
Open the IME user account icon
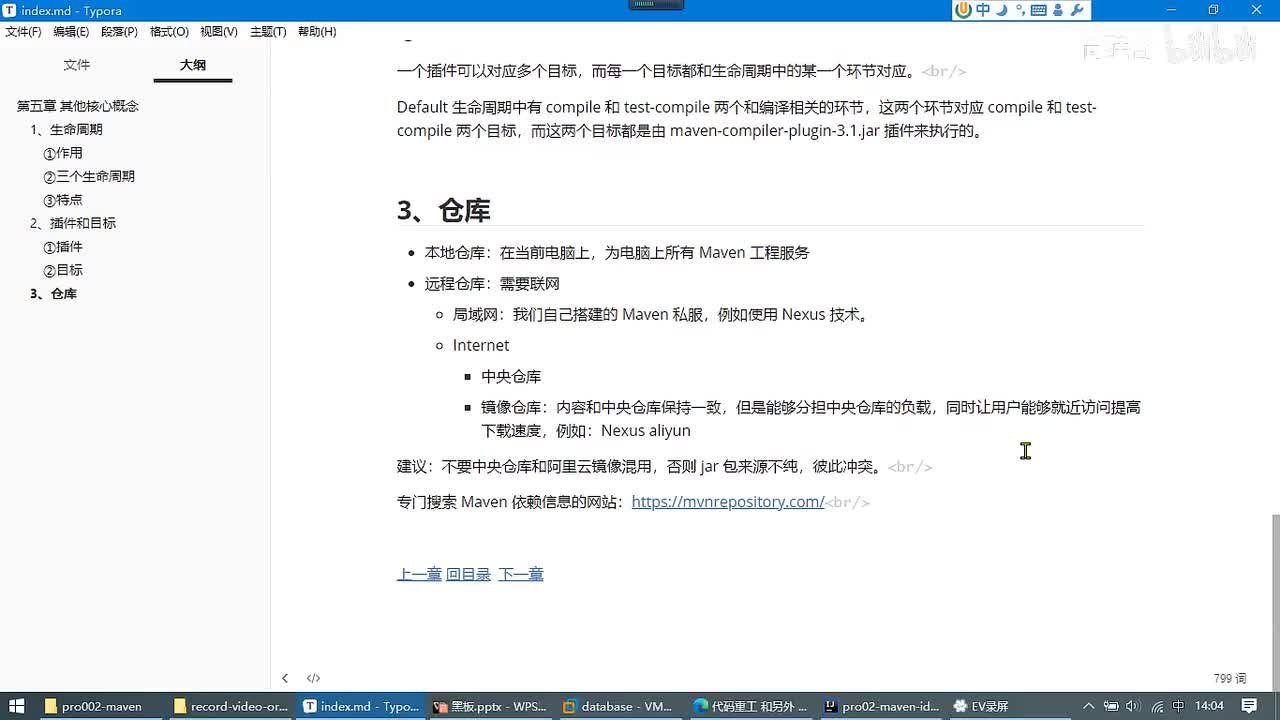(x=1058, y=10)
